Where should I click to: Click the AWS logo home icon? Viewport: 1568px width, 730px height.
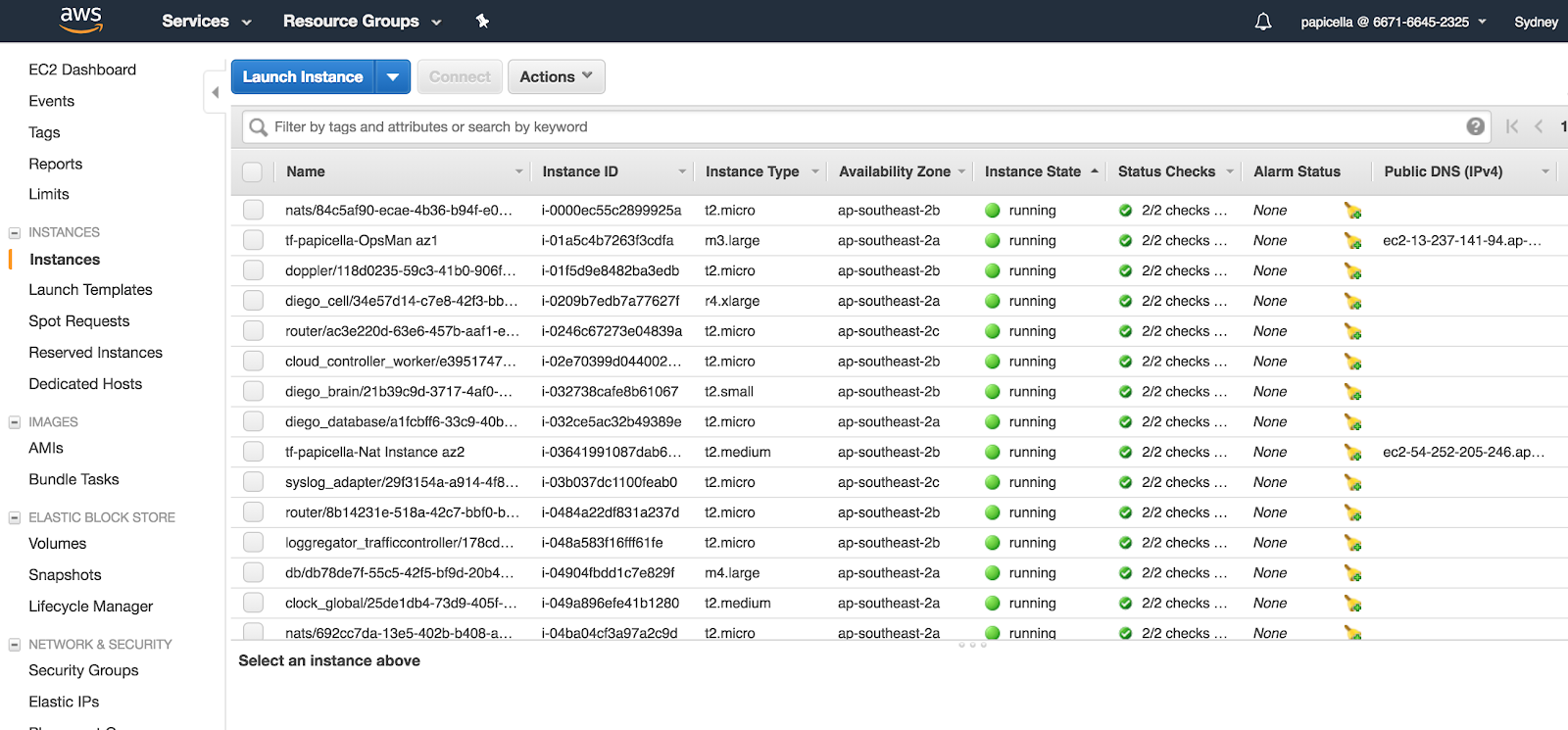(x=81, y=20)
